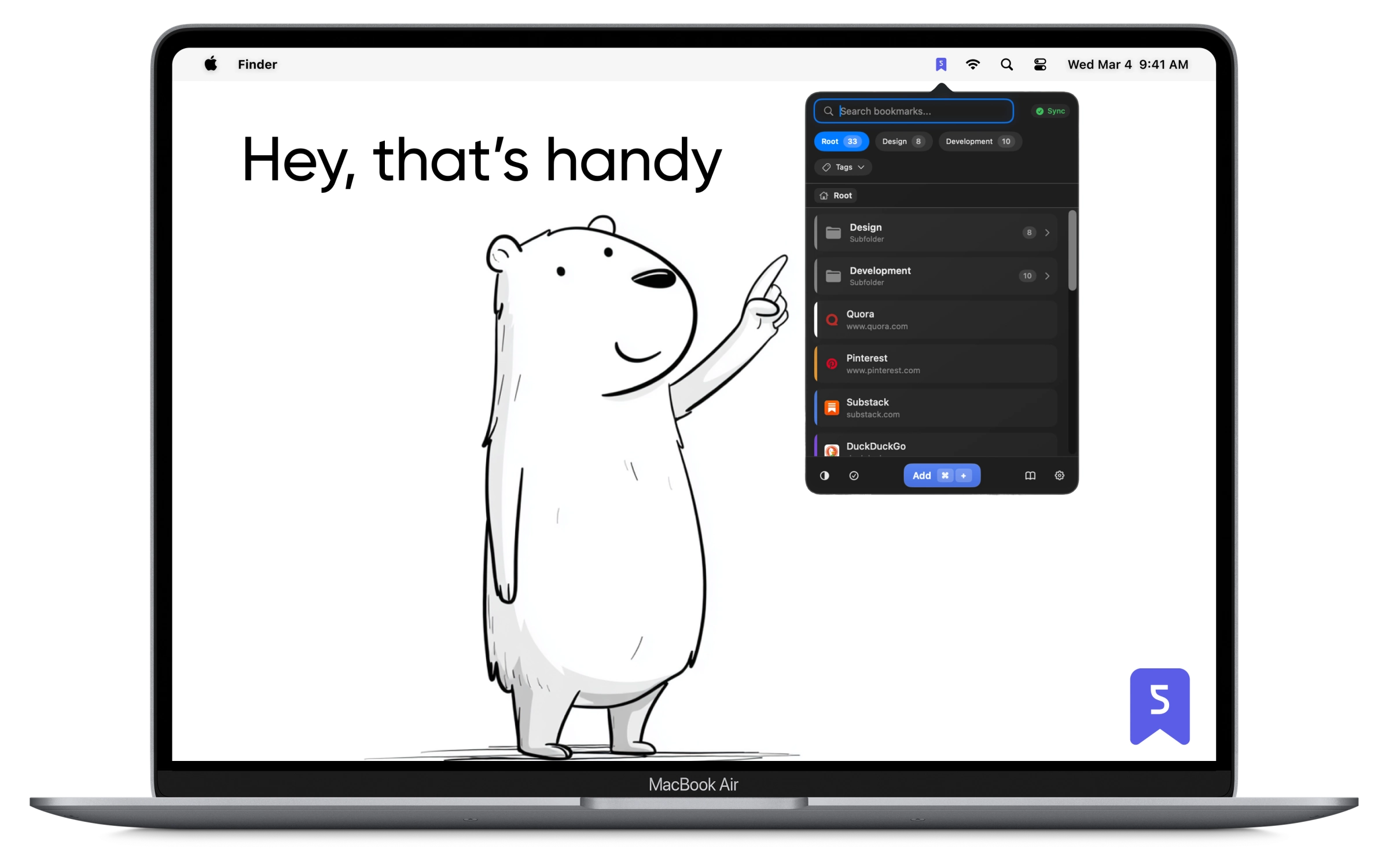
Task: Click the Quora favicon
Action: (832, 320)
